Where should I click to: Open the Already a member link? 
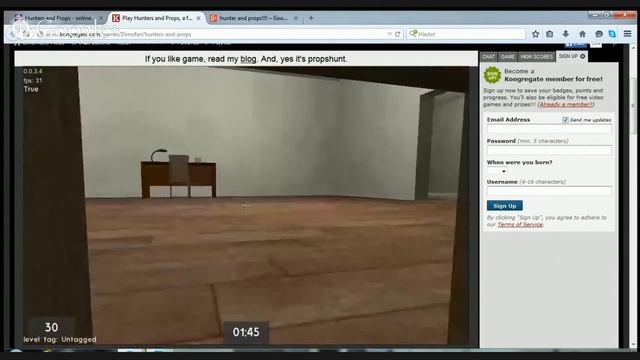565,104
